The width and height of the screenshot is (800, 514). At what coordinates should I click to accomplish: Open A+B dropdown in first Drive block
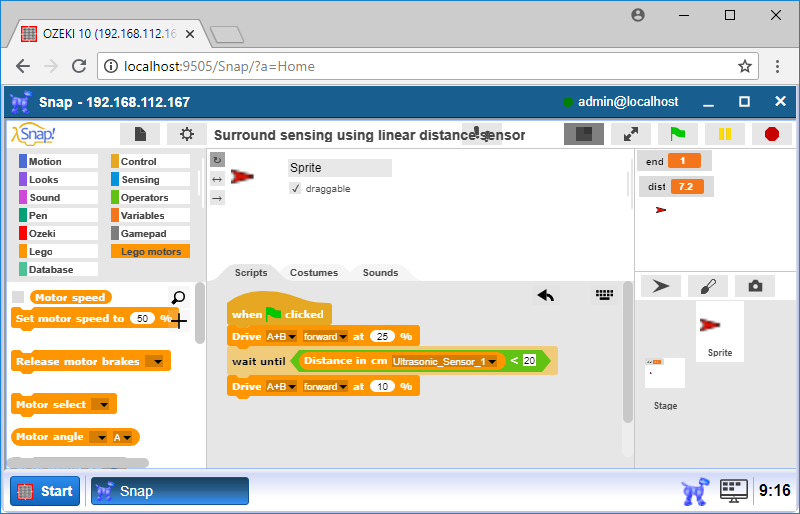point(281,336)
